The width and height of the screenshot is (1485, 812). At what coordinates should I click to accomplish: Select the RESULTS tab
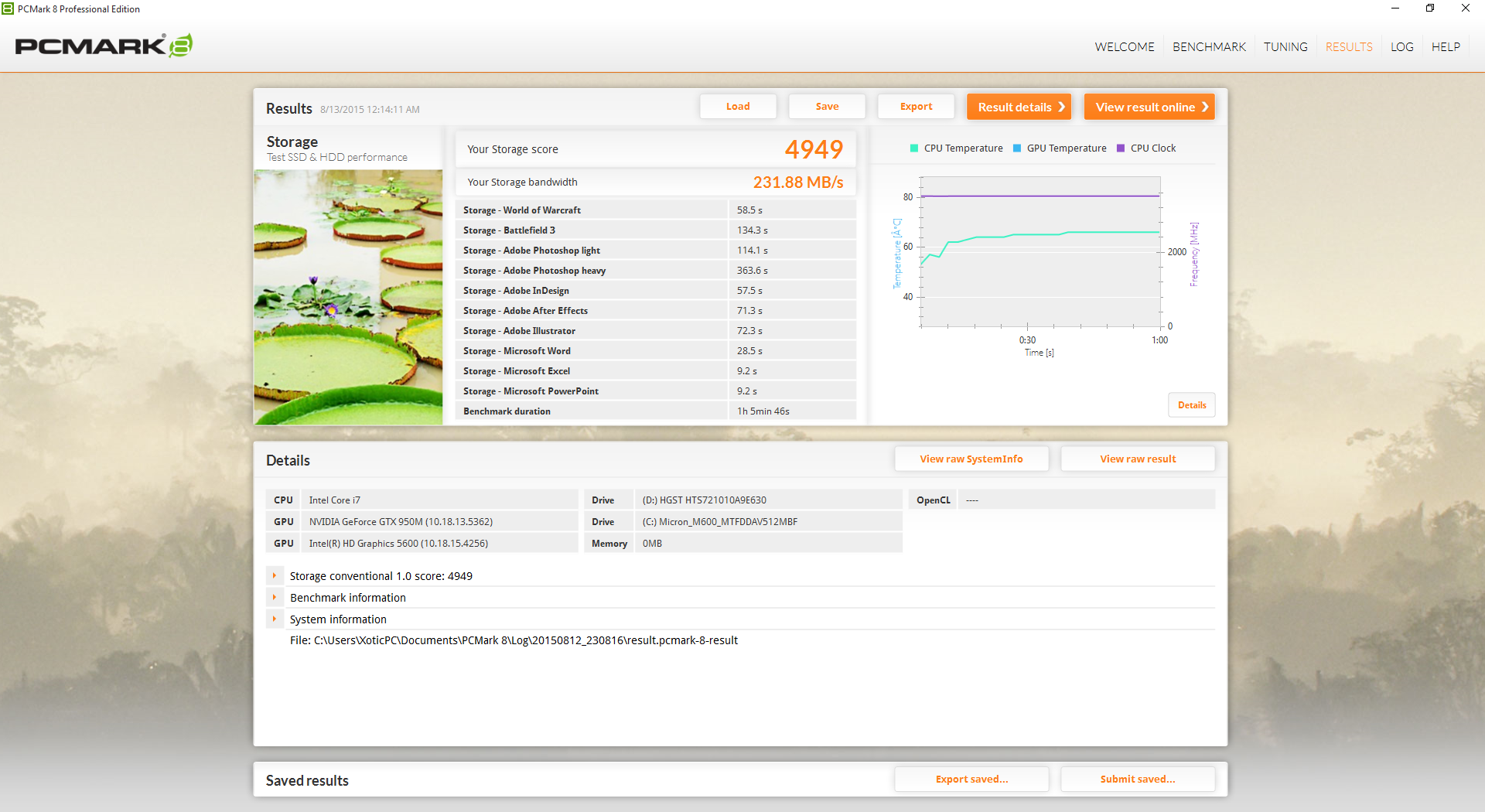pos(1349,47)
